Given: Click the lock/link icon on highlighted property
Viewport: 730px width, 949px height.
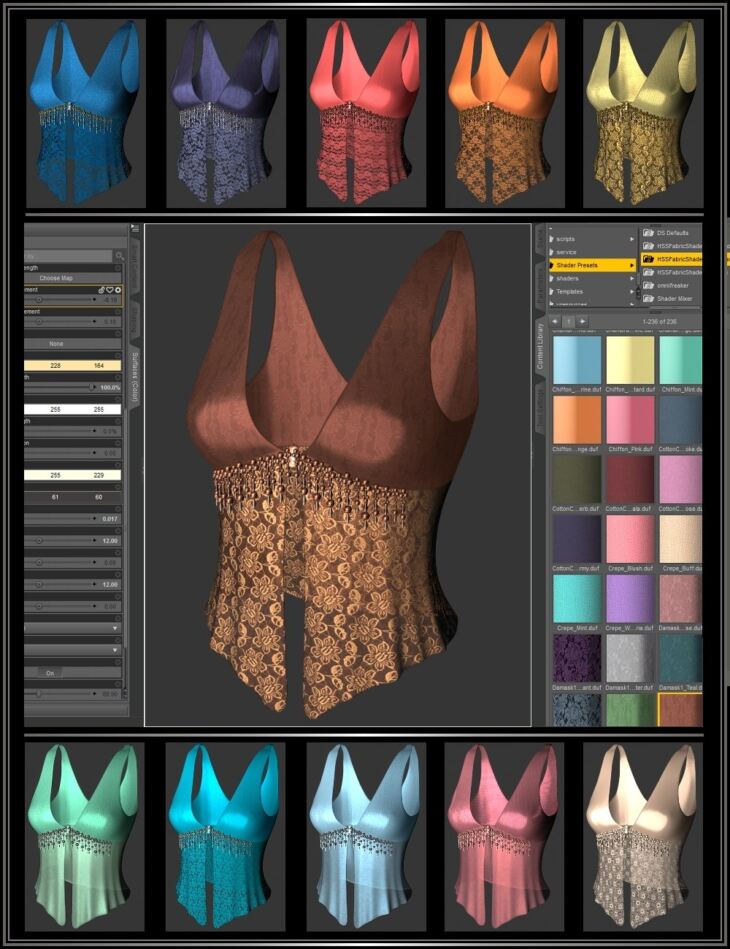Looking at the screenshot, I should pyautogui.click(x=100, y=289).
